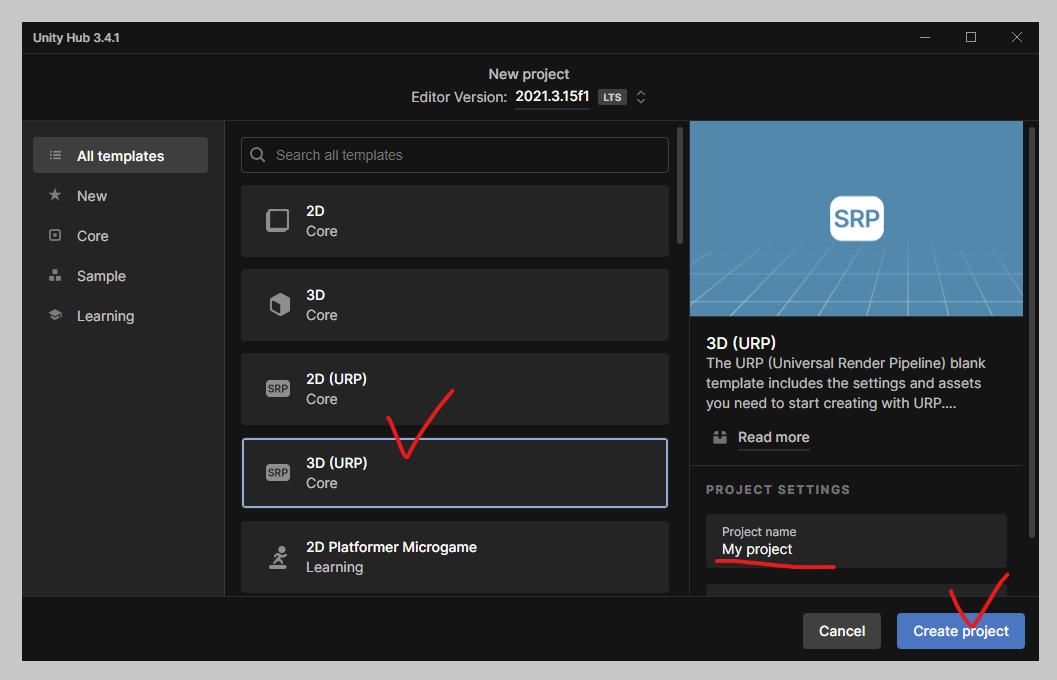Open the Learning templates category
Viewport: 1057px width, 680px height.
(105, 316)
